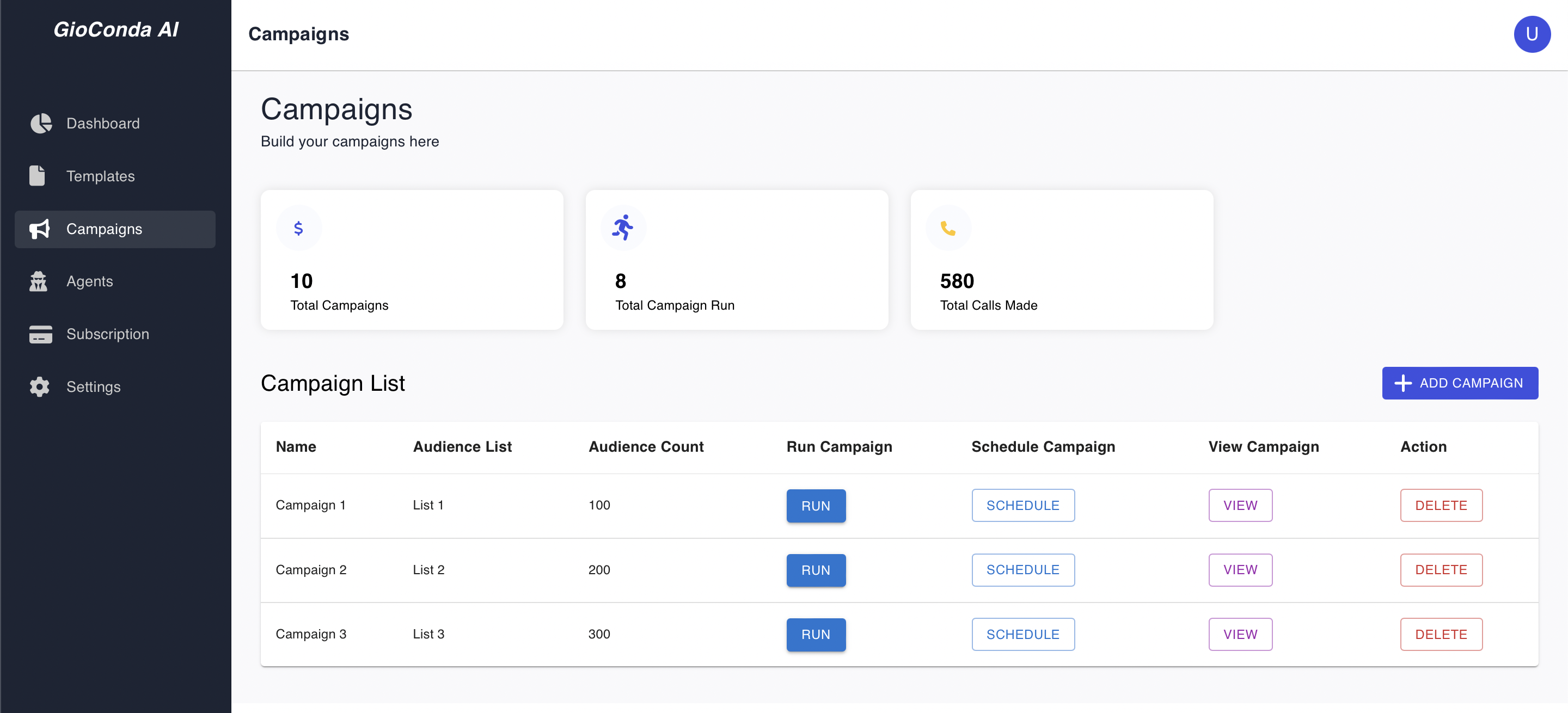Screen dimensions: 1568x713
Task: Click the List 2 audience cell
Action: (428, 569)
